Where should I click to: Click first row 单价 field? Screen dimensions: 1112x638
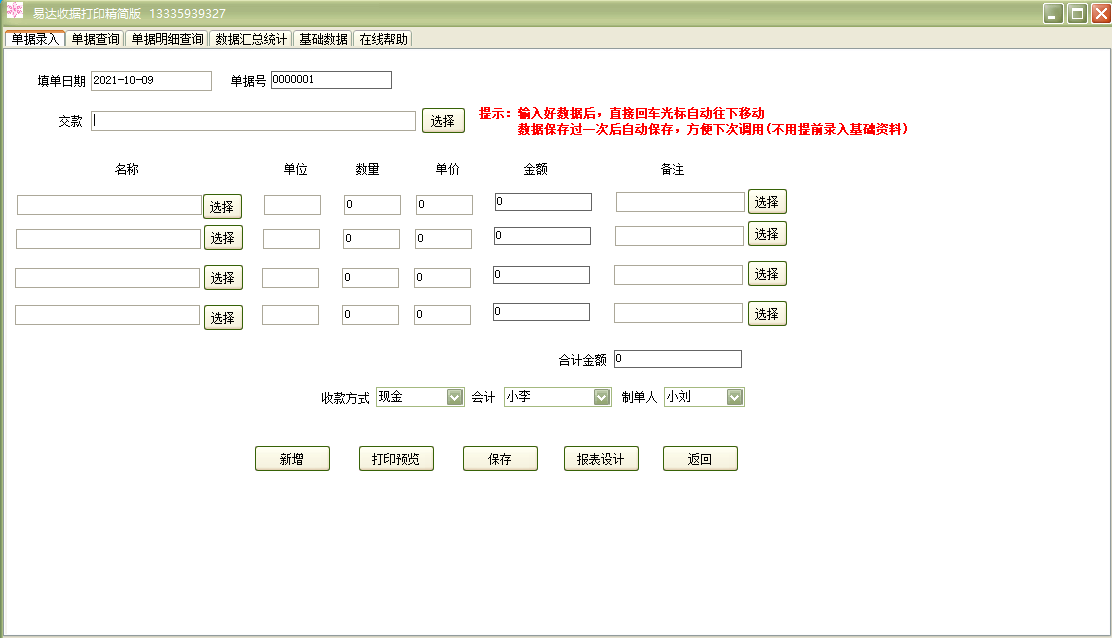[x=444, y=205]
